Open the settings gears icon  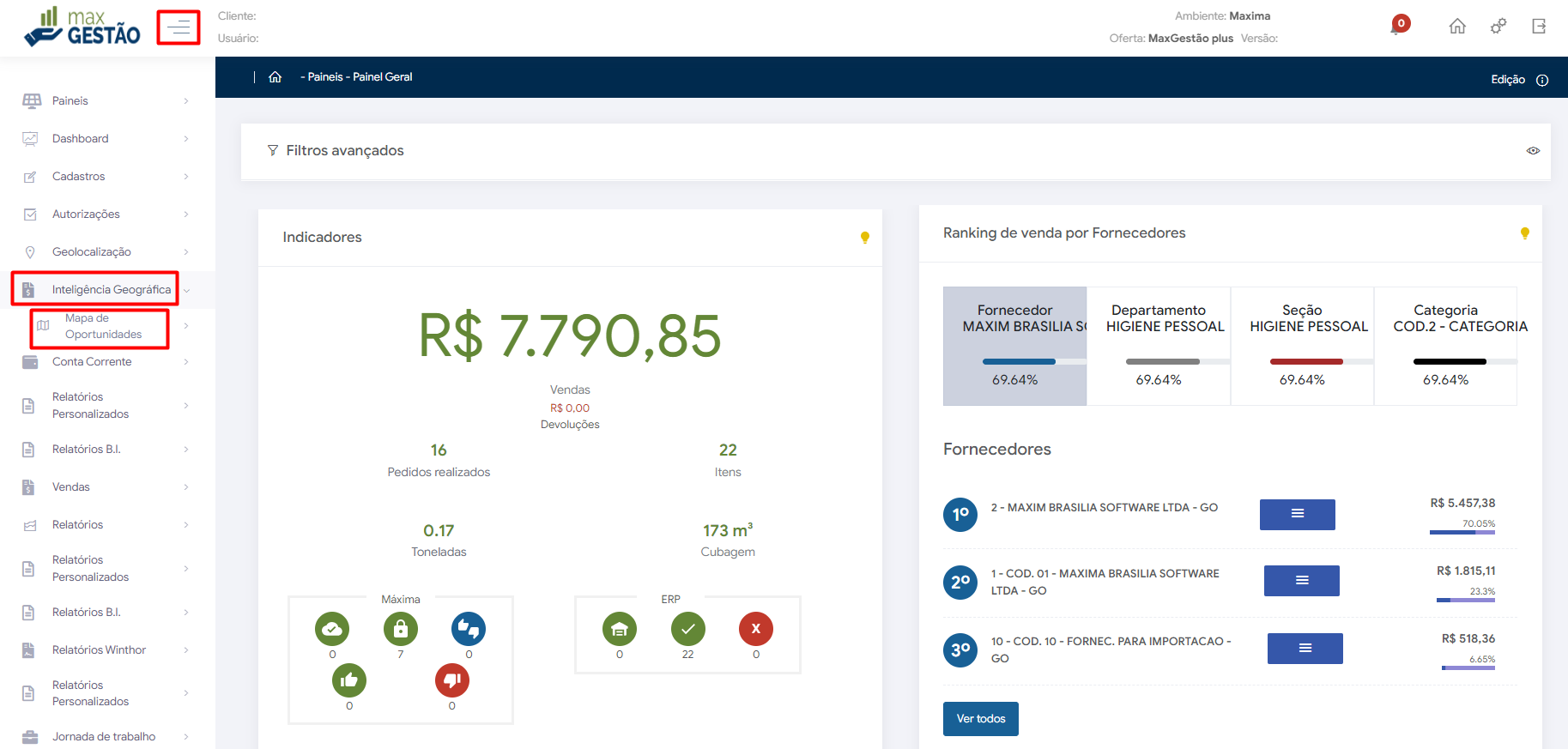point(1498,27)
